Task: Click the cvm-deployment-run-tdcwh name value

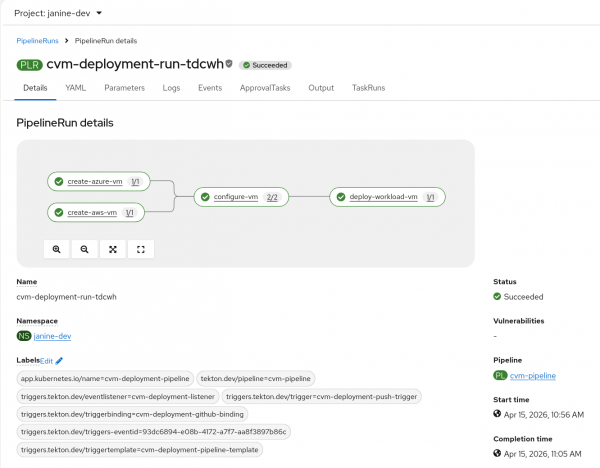Action: click(67, 297)
